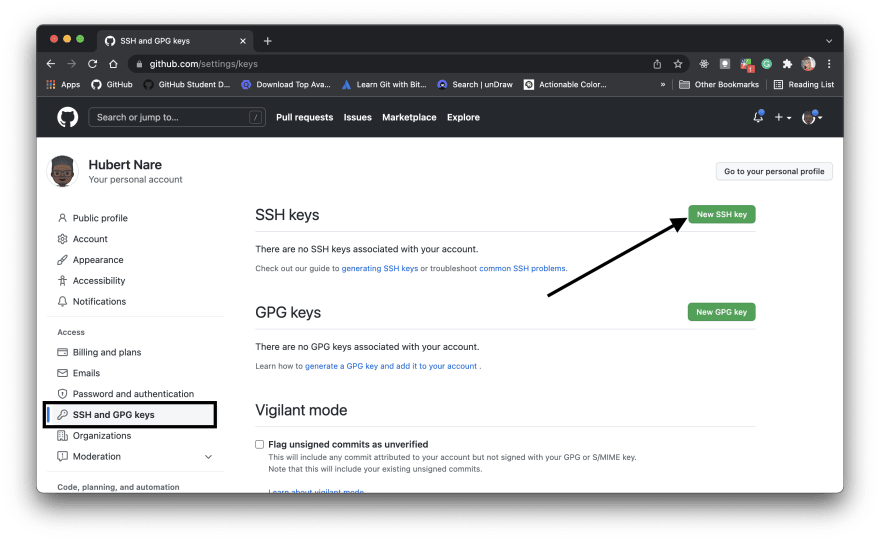The image size is (880, 541).
Task: Open common SSH problems link
Action: tap(522, 268)
